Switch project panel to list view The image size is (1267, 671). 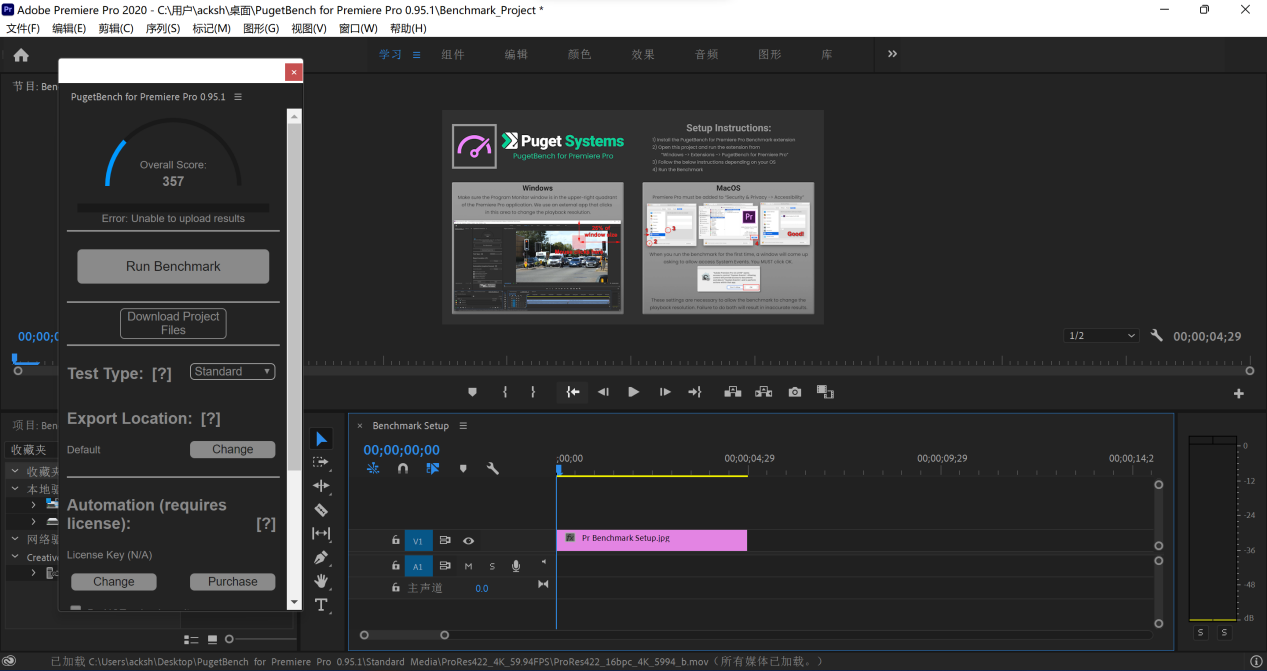pyautogui.click(x=191, y=639)
